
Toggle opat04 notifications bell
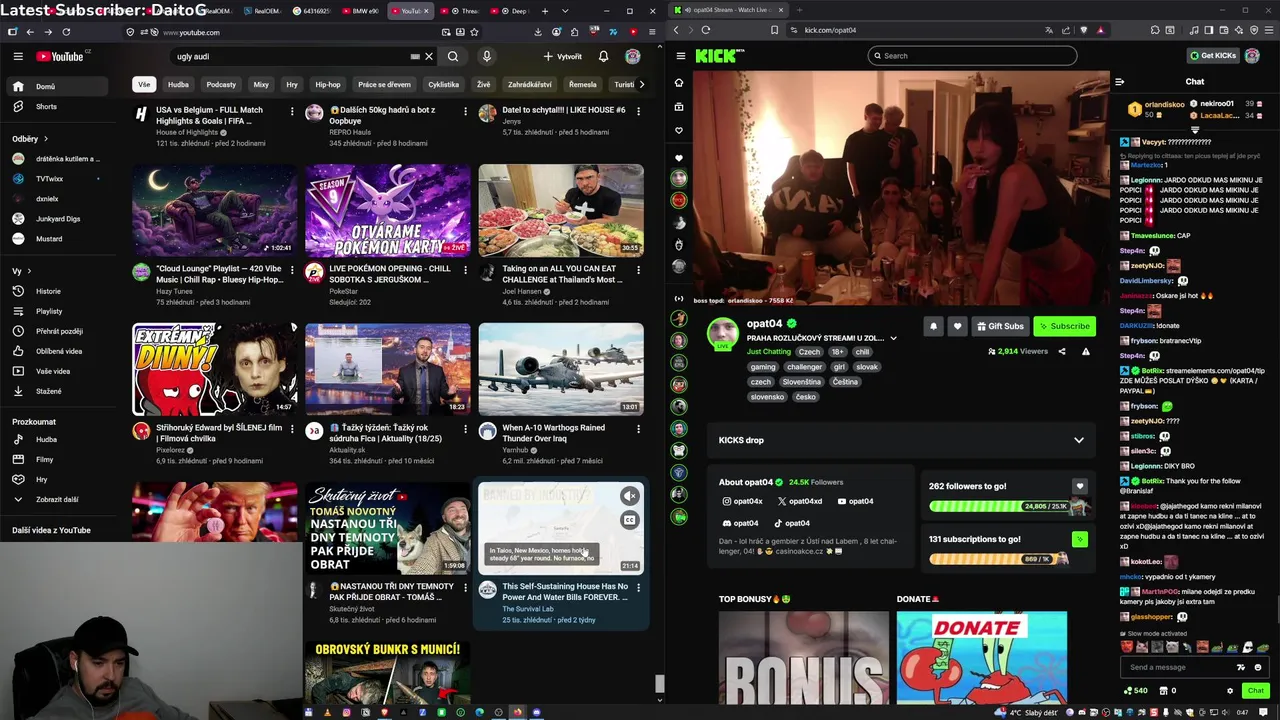(x=933, y=326)
